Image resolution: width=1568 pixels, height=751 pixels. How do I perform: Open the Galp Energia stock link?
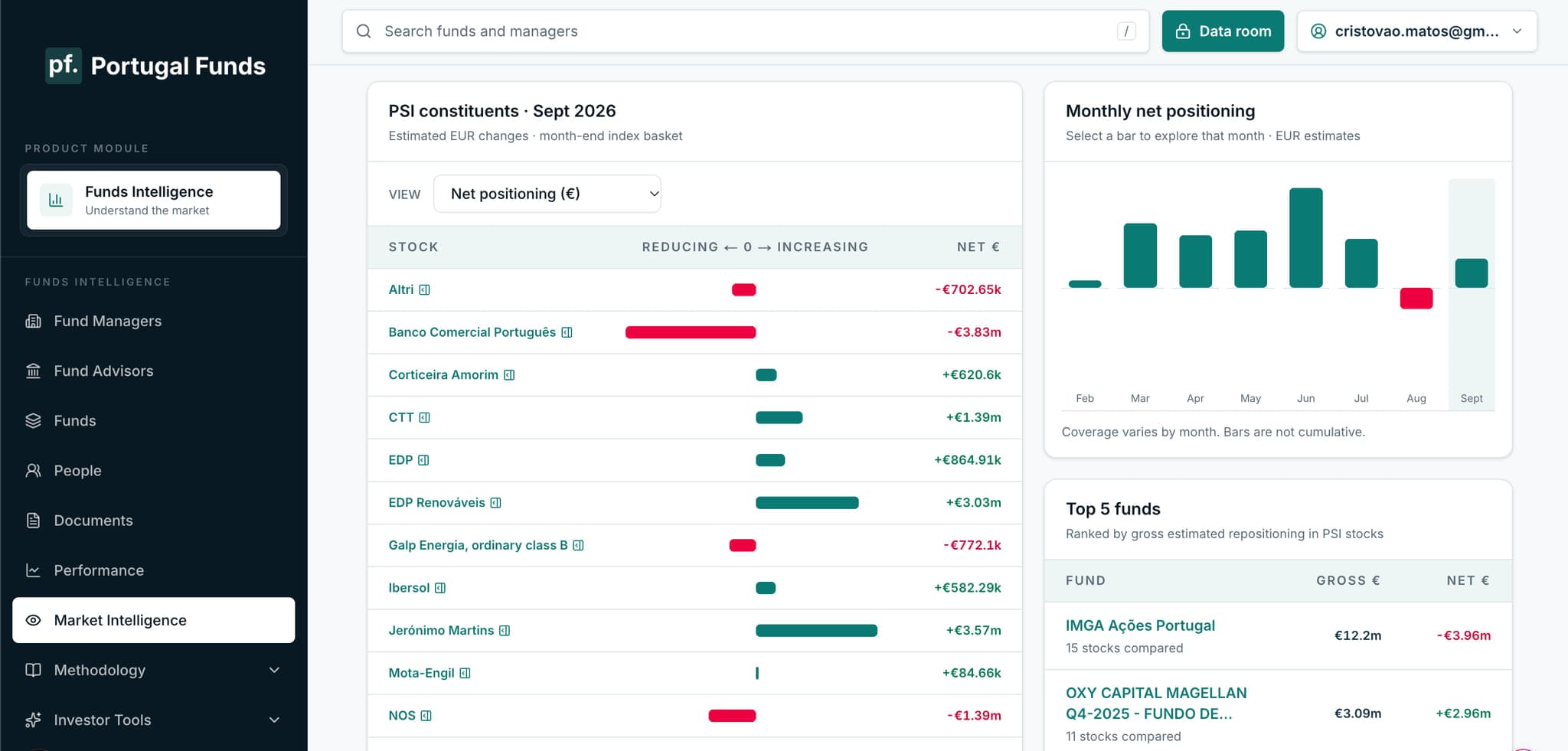tap(478, 545)
